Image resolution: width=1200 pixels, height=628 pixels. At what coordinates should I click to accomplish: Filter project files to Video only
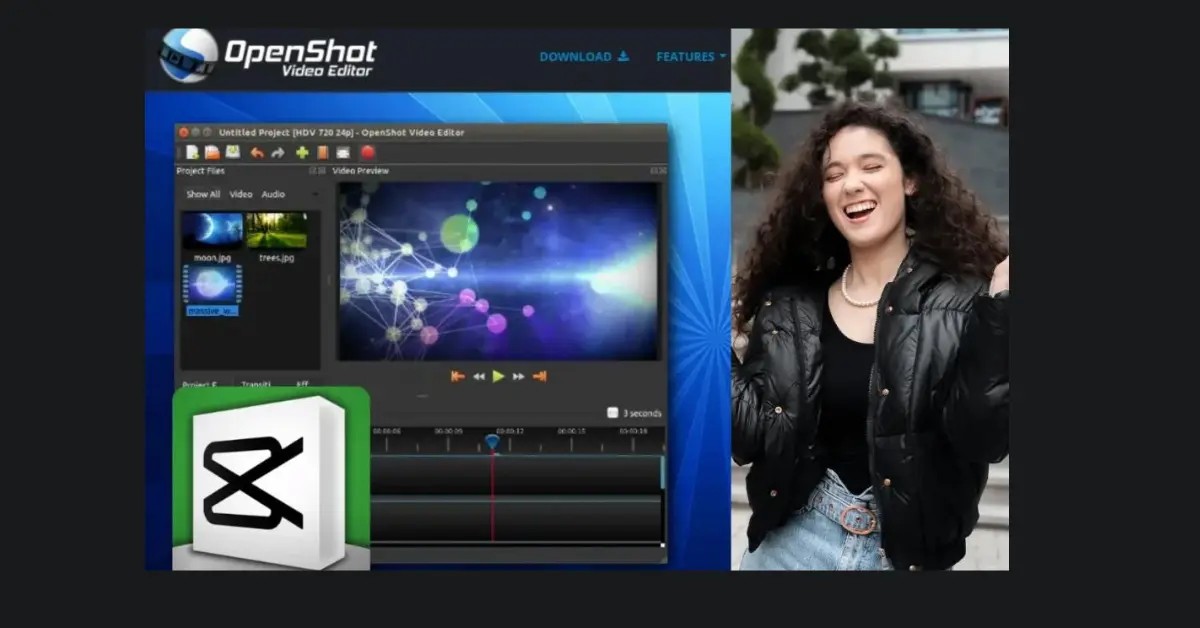242,194
